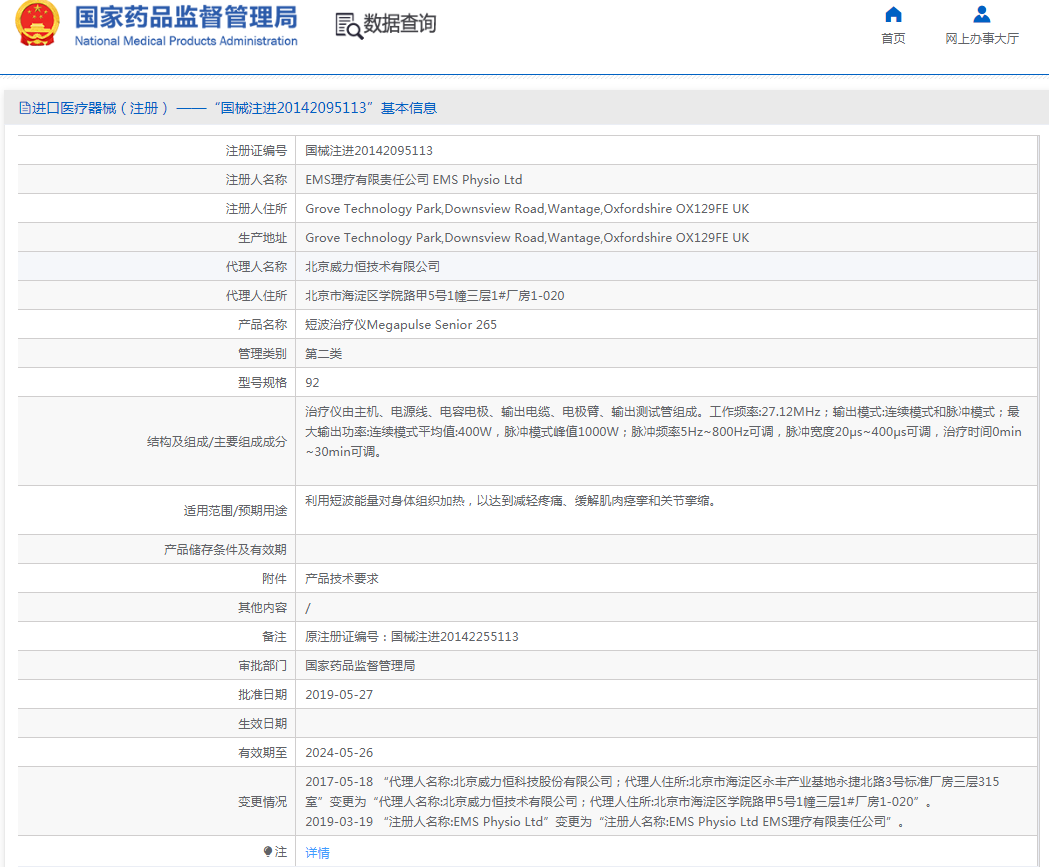Click the product name 短波治疗仪Megapulse Senior 265
This screenshot has height=867, width=1049.
(x=401, y=325)
